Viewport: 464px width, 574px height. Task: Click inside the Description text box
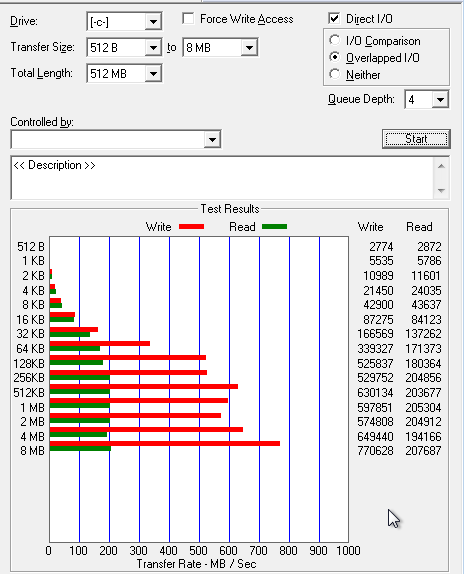click(223, 178)
